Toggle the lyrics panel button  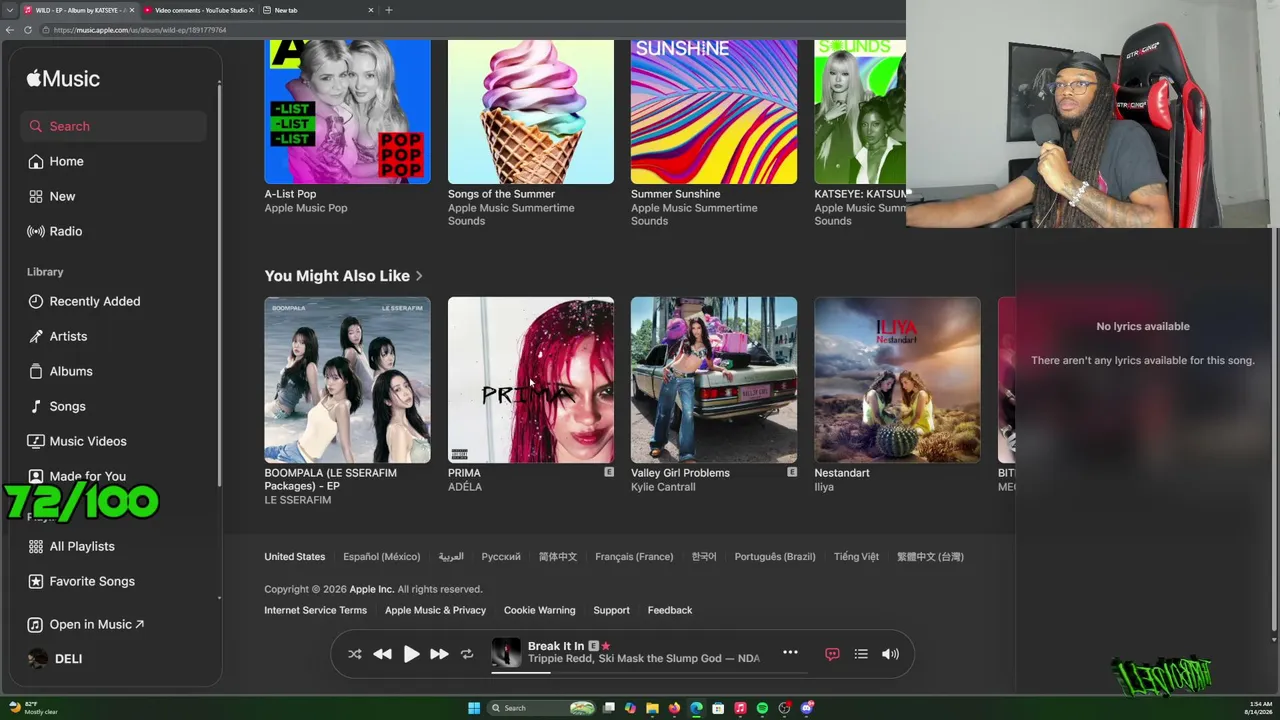coord(832,654)
